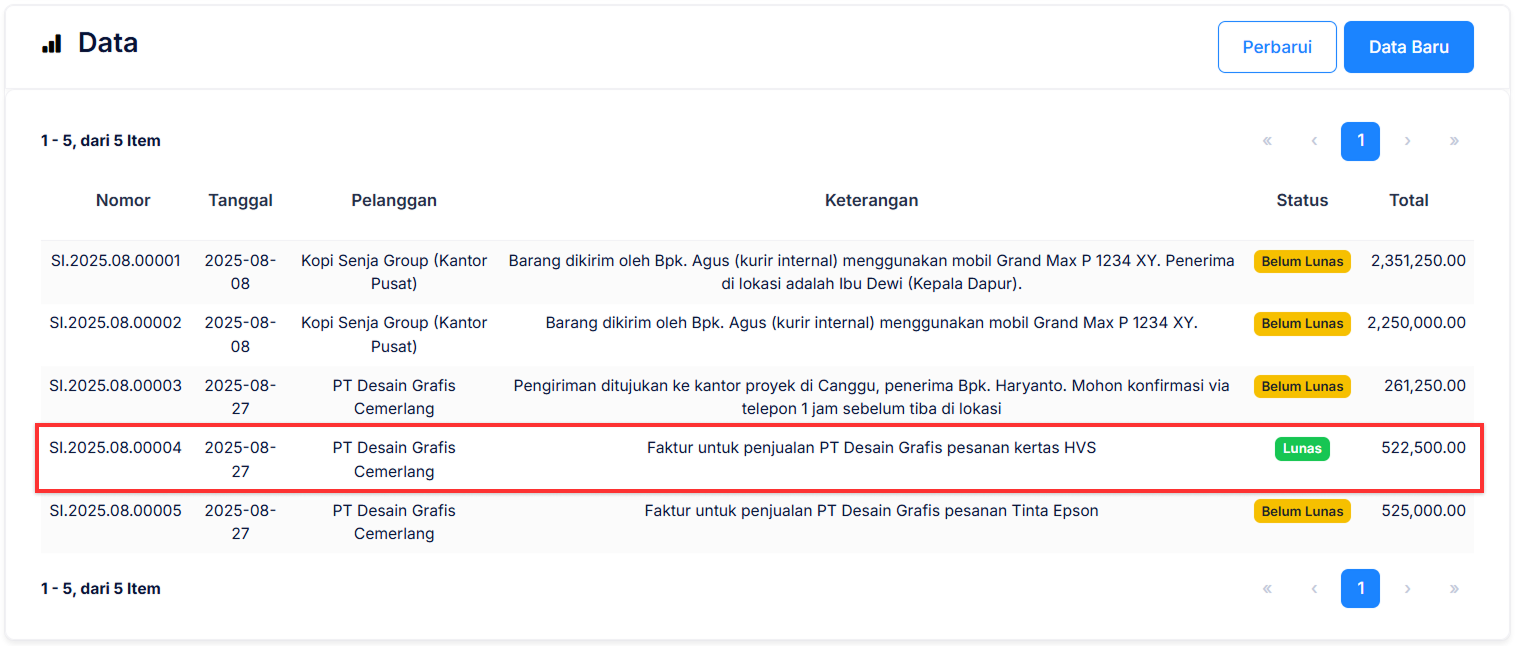Screen dimensions: 1518x646
Task: Click the Total column header
Action: [x=1408, y=200]
